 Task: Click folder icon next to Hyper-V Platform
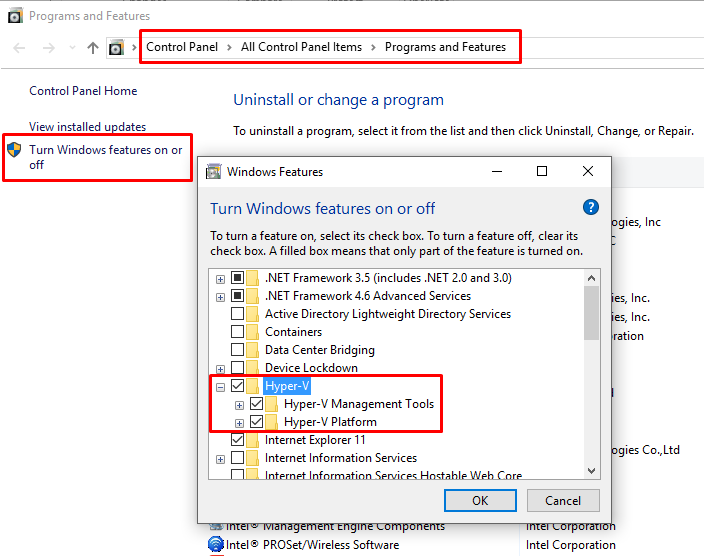tap(272, 421)
